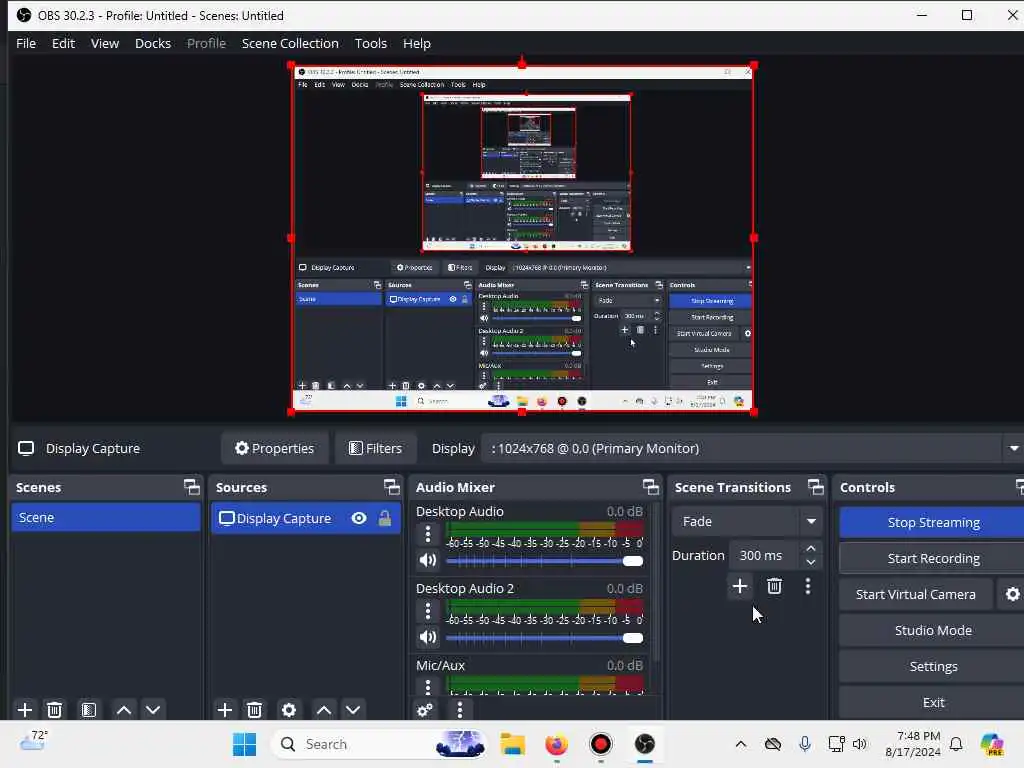Image resolution: width=1024 pixels, height=768 pixels.
Task: Float the Scenes dock icon
Action: [192, 487]
